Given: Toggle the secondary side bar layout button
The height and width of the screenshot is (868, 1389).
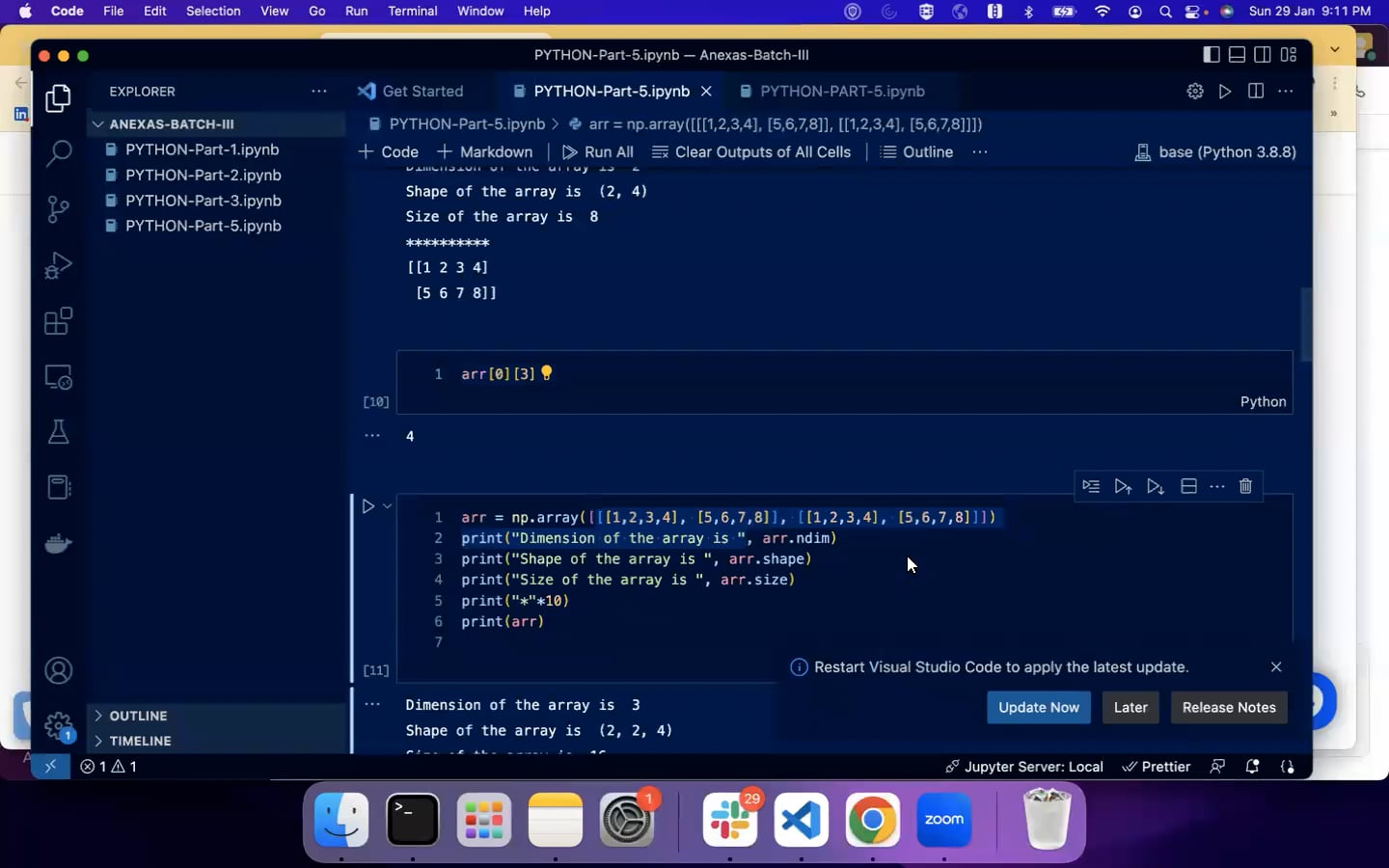Looking at the screenshot, I should coord(1263,55).
